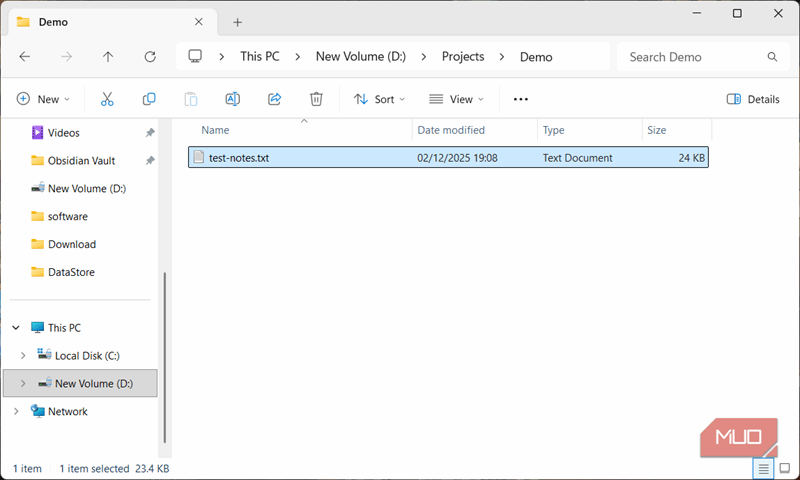The width and height of the screenshot is (800, 480).
Task: Click the Rename icon in toolbar
Action: point(232,99)
